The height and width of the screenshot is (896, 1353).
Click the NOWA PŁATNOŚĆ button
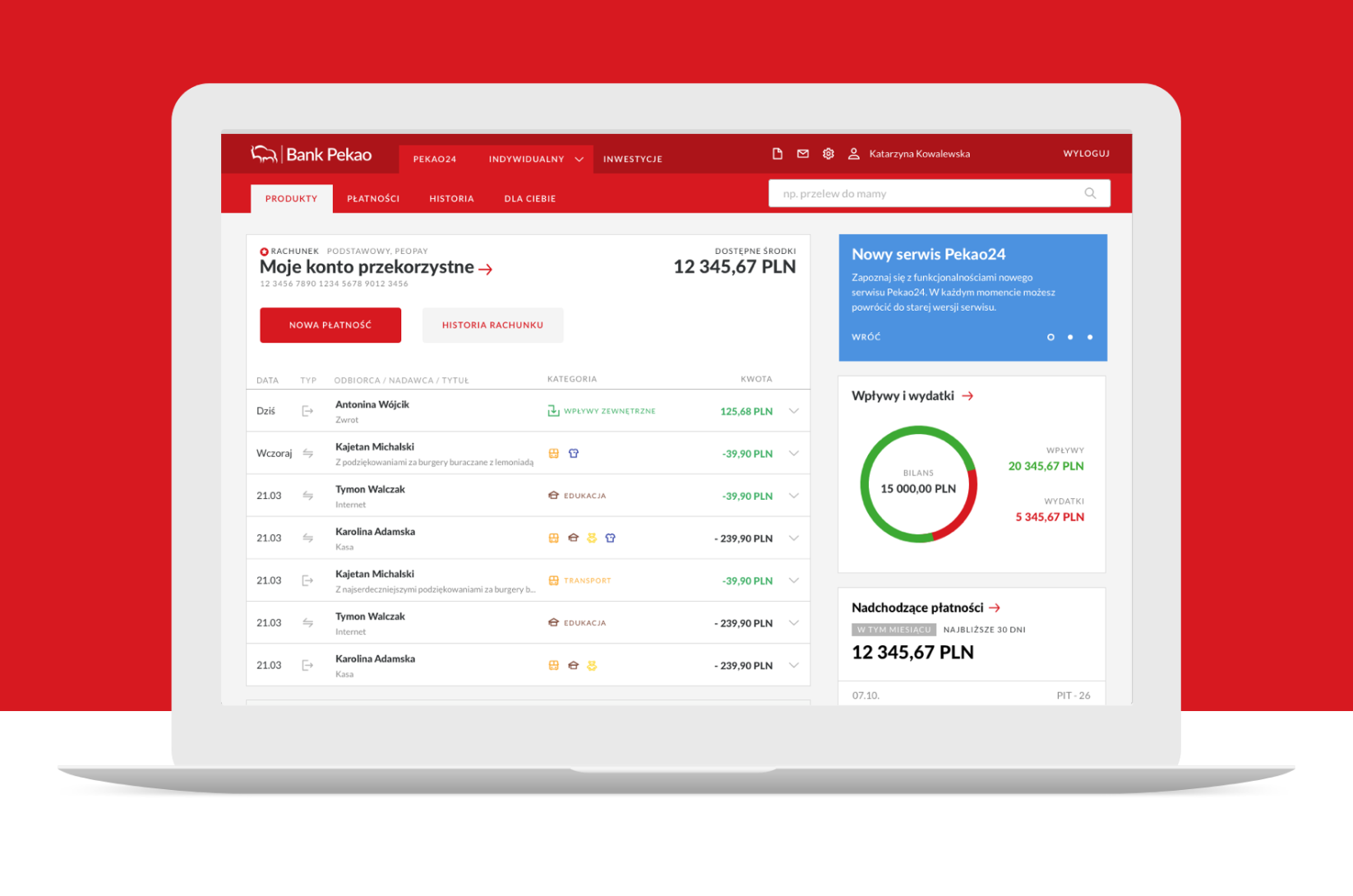click(330, 325)
